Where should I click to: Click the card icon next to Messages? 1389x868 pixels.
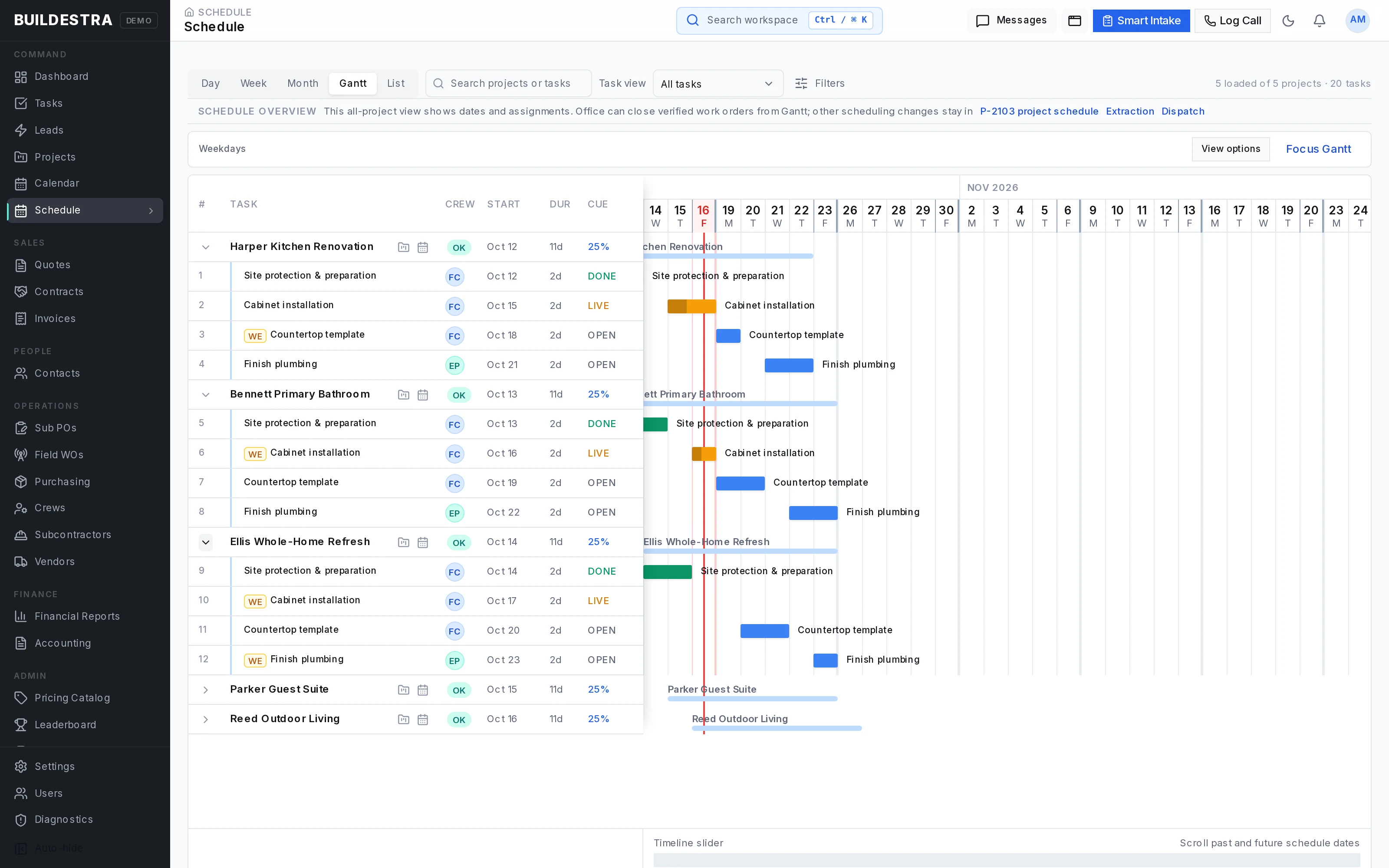(x=1074, y=21)
